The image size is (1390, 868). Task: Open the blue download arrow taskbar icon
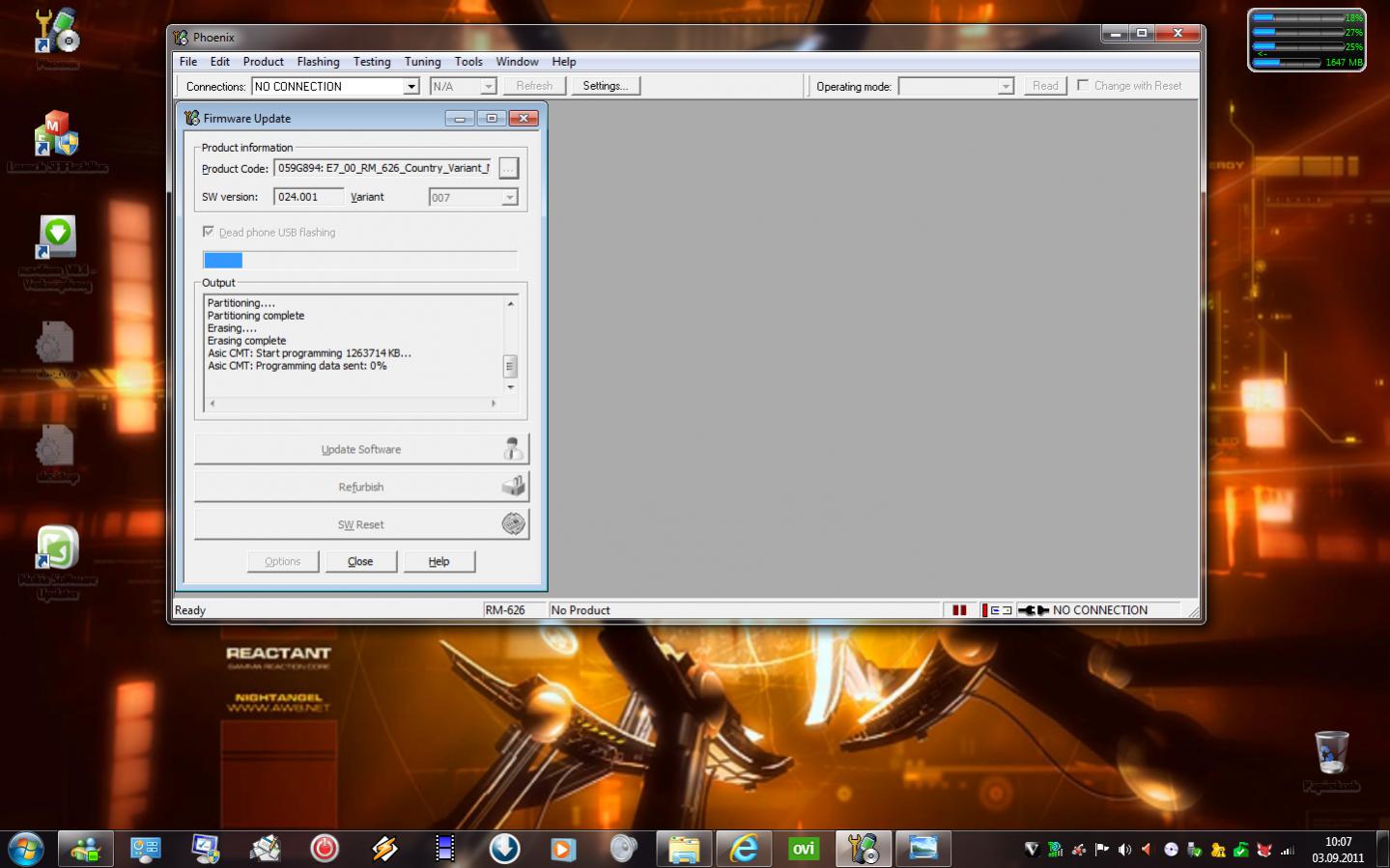[504, 849]
